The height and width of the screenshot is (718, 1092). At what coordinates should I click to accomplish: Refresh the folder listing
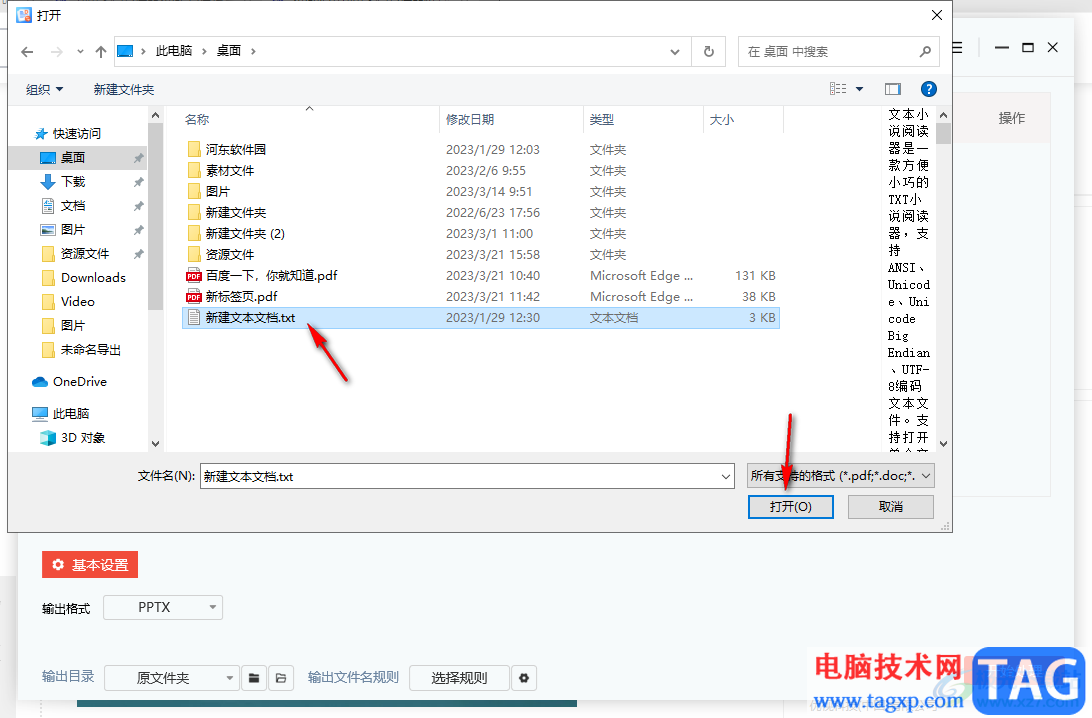(x=708, y=52)
